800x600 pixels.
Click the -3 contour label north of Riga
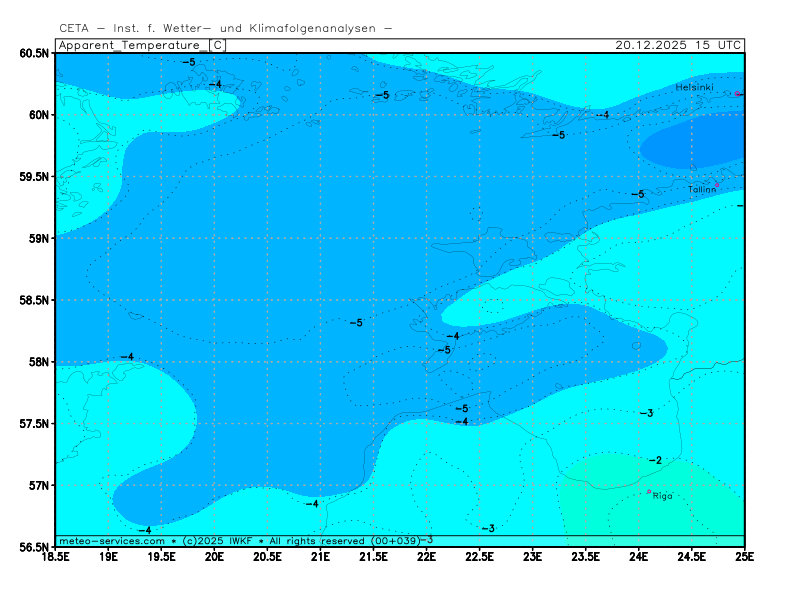coord(646,413)
